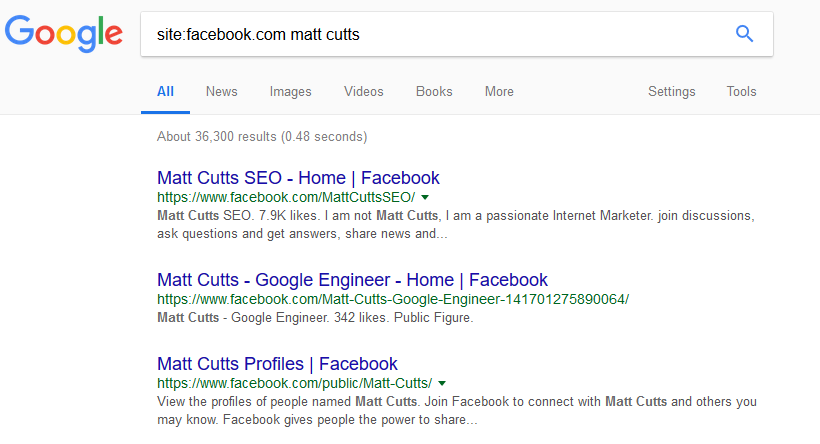The height and width of the screenshot is (444, 820).
Task: Switch to the News tab
Action: pyautogui.click(x=222, y=92)
